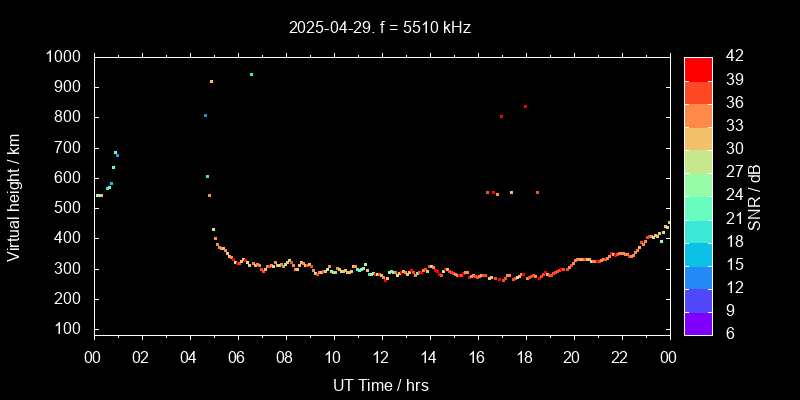
Task: Click the yellow-green 27–30 dB colorbar segment
Action: pyautogui.click(x=698, y=160)
